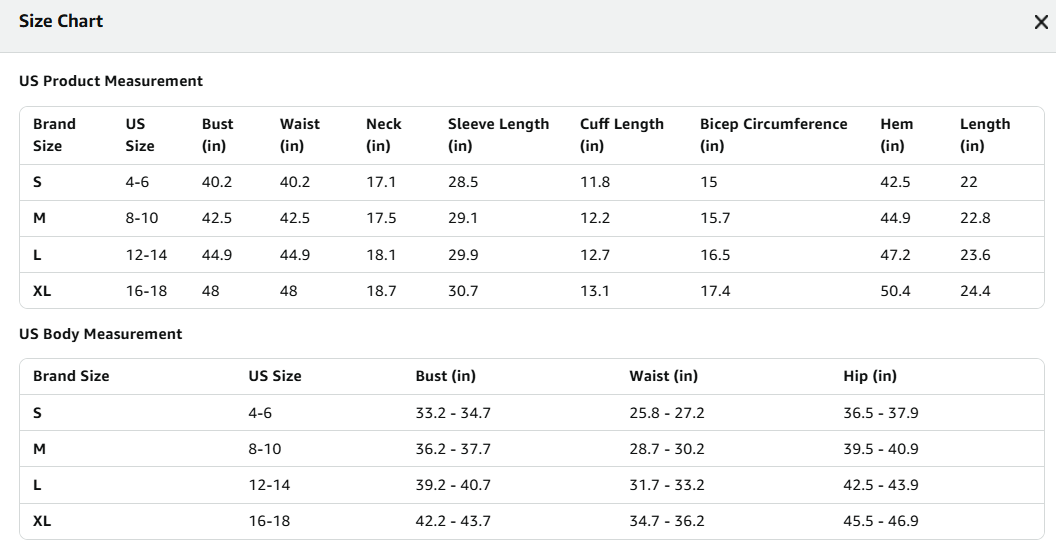Click the 50.4 hem value for XL
1056x556 pixels.
[x=895, y=291]
